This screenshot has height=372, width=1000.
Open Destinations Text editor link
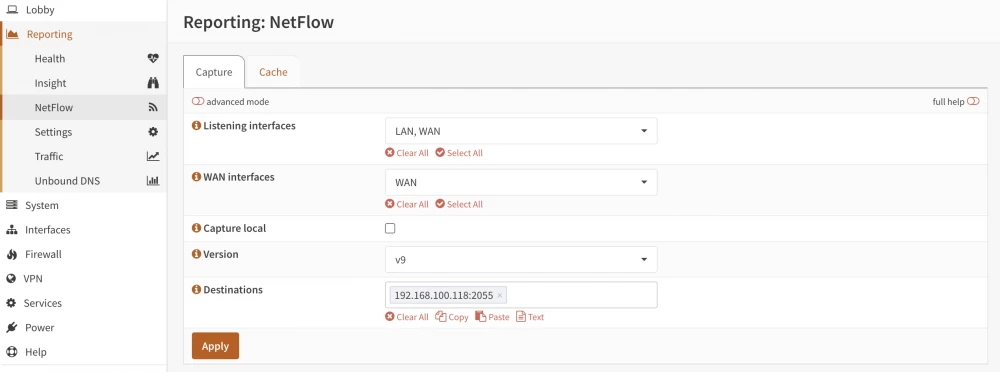[x=530, y=316]
